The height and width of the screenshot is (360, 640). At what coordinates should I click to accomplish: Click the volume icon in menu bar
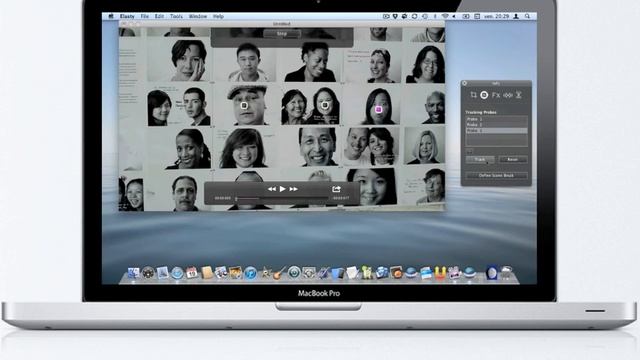pos(454,16)
